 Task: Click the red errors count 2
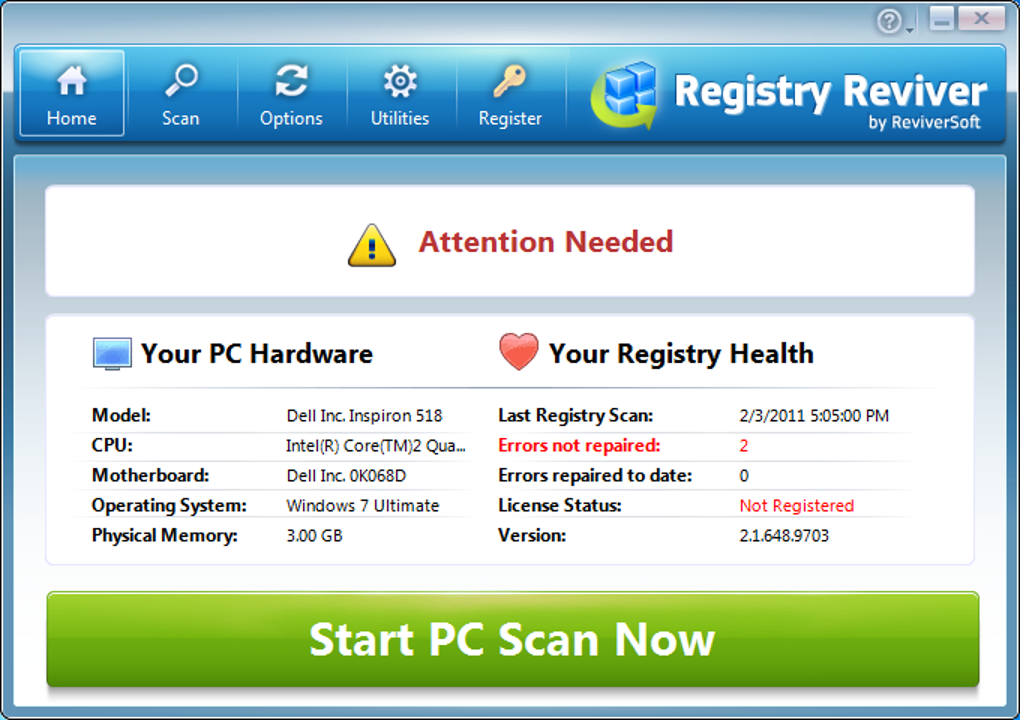pos(744,446)
